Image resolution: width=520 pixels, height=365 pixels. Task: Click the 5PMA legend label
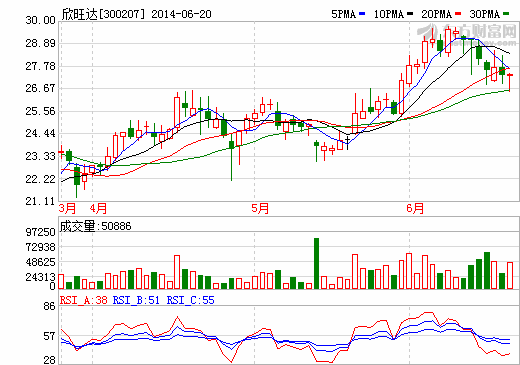pos(344,14)
